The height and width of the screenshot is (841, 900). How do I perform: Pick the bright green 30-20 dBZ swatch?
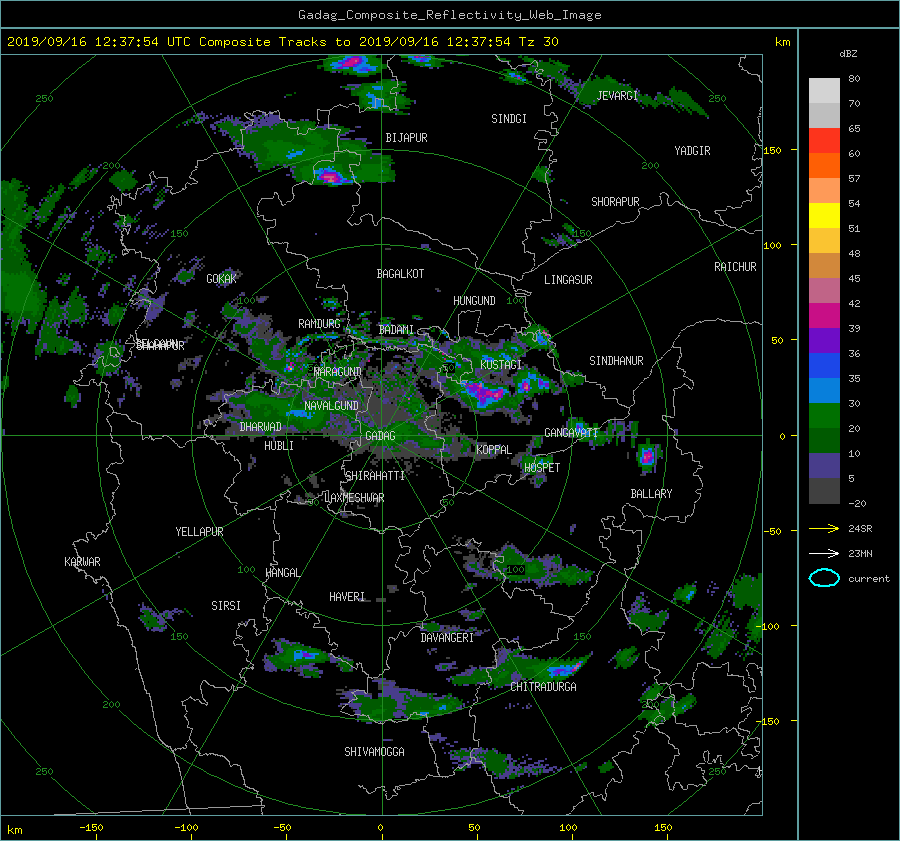[x=824, y=416]
